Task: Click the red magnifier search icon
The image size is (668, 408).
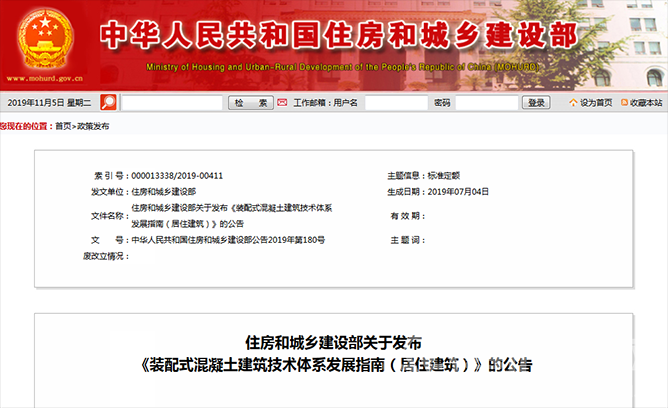Action: (108, 102)
